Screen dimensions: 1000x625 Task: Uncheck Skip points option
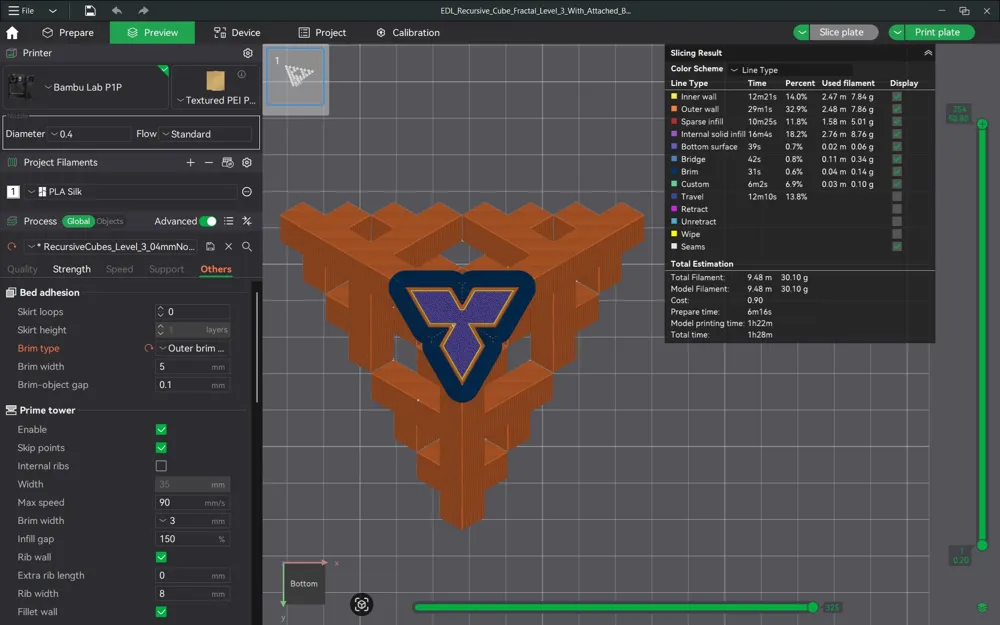161,448
